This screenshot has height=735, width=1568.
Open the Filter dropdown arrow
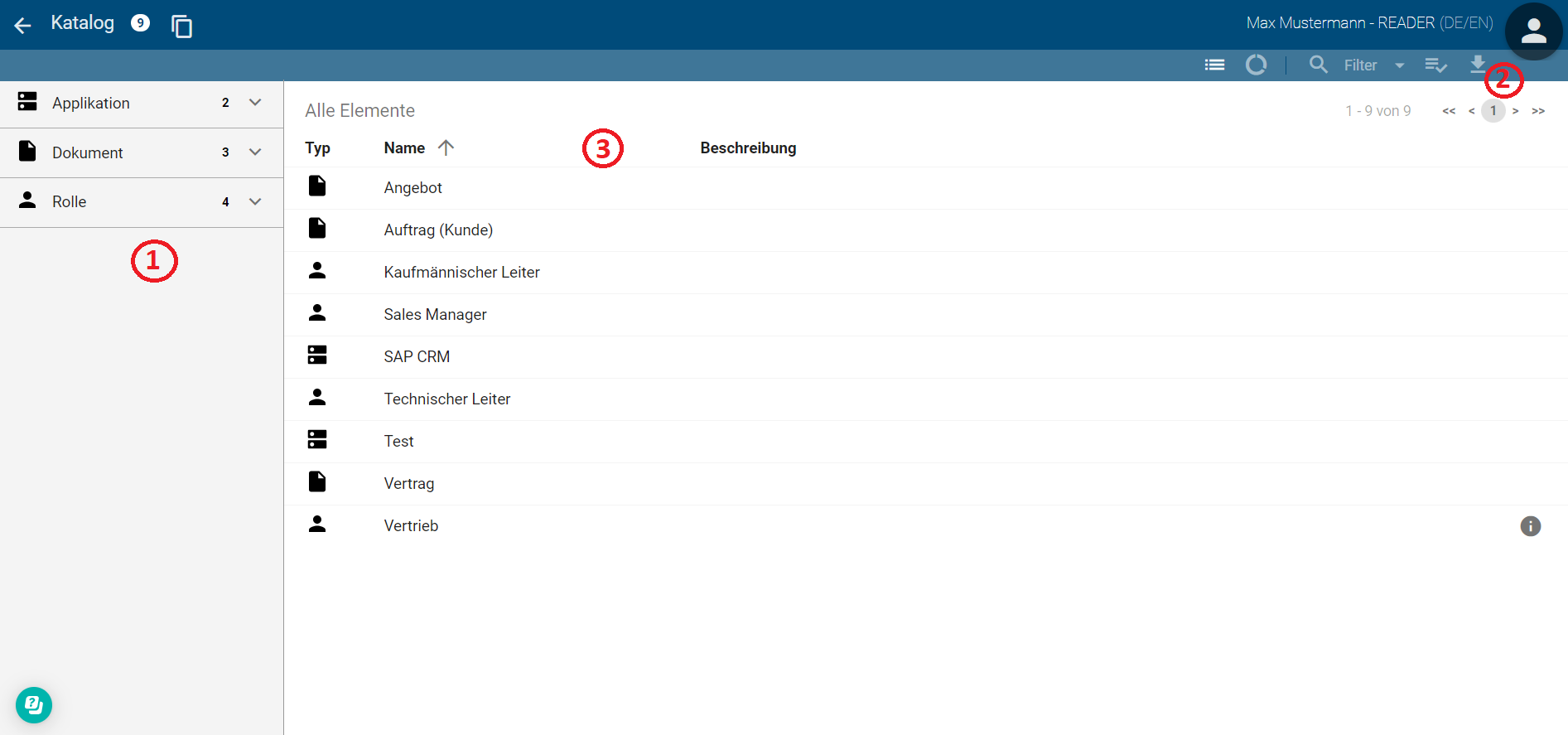[x=1400, y=65]
